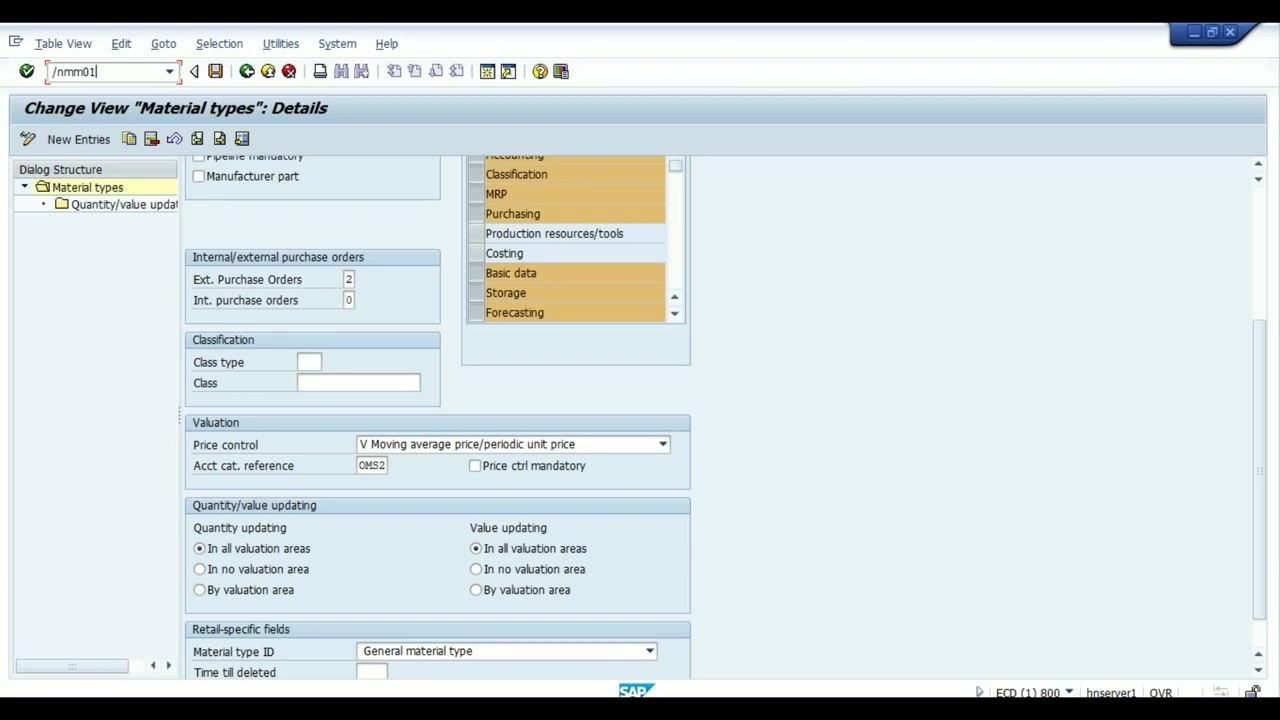Screen dimensions: 1280x720
Task: Go to Next Entry icon
Action: coord(220,139)
